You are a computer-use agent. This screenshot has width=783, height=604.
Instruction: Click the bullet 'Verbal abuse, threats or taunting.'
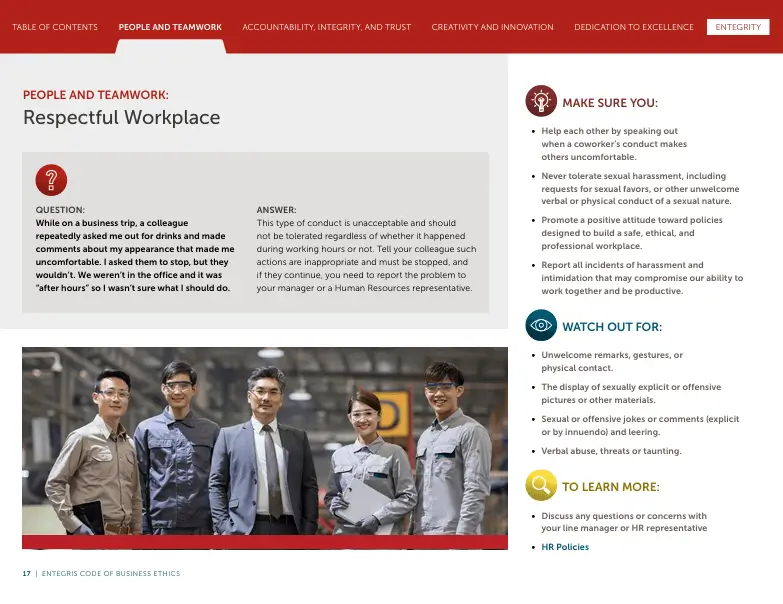(611, 451)
